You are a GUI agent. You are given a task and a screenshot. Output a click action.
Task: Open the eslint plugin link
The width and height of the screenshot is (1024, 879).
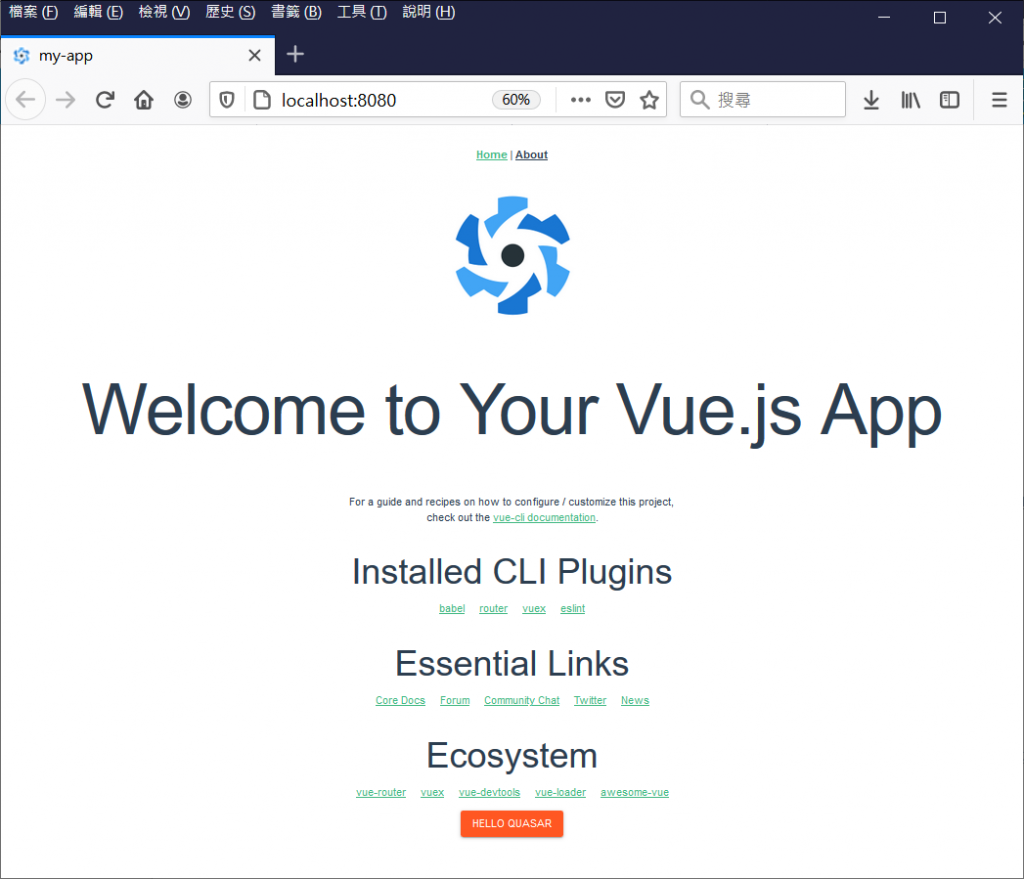[x=573, y=608]
